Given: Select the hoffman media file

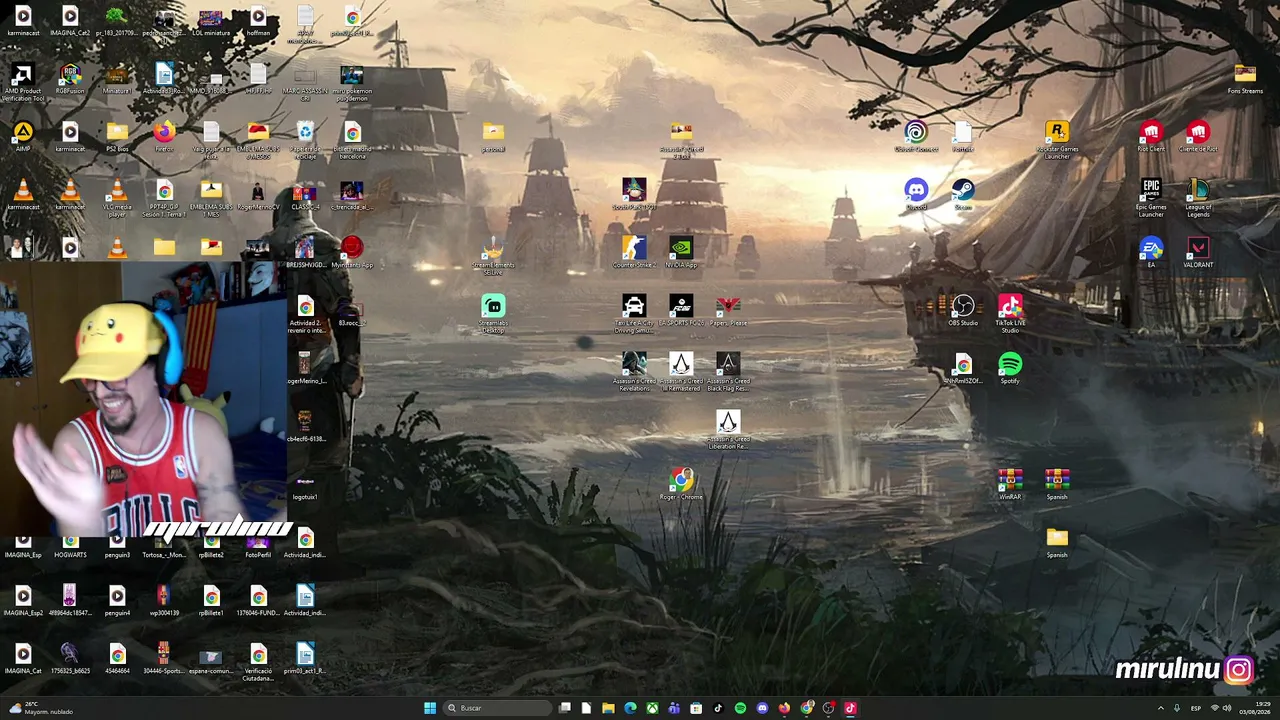Looking at the screenshot, I should (x=258, y=22).
